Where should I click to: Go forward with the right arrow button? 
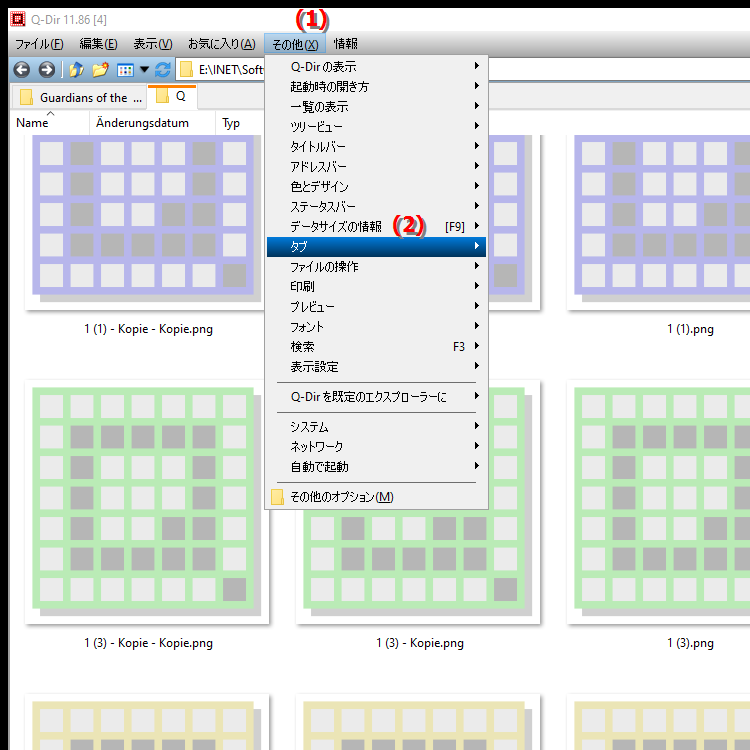[x=46, y=70]
